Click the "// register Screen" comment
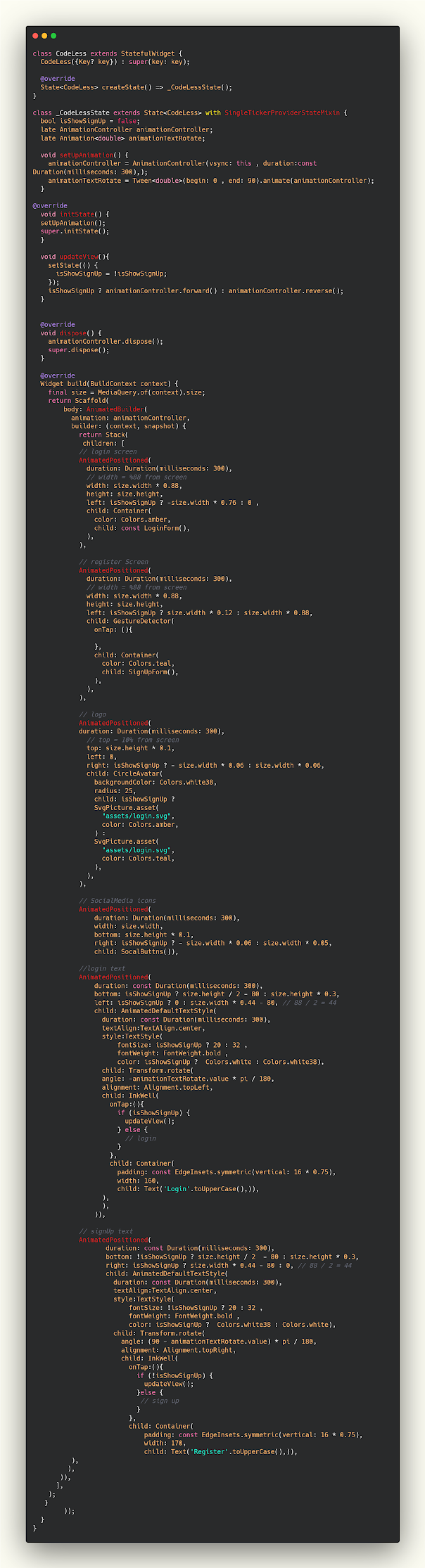 point(113,562)
